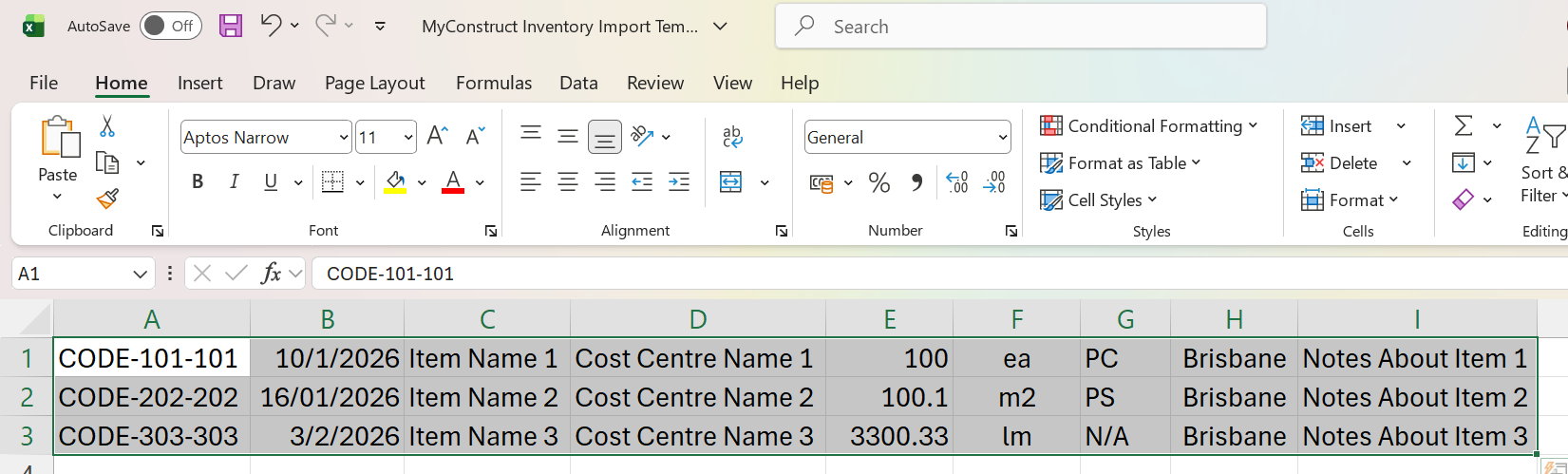
Task: Click the Save icon in title bar
Action: point(231,26)
